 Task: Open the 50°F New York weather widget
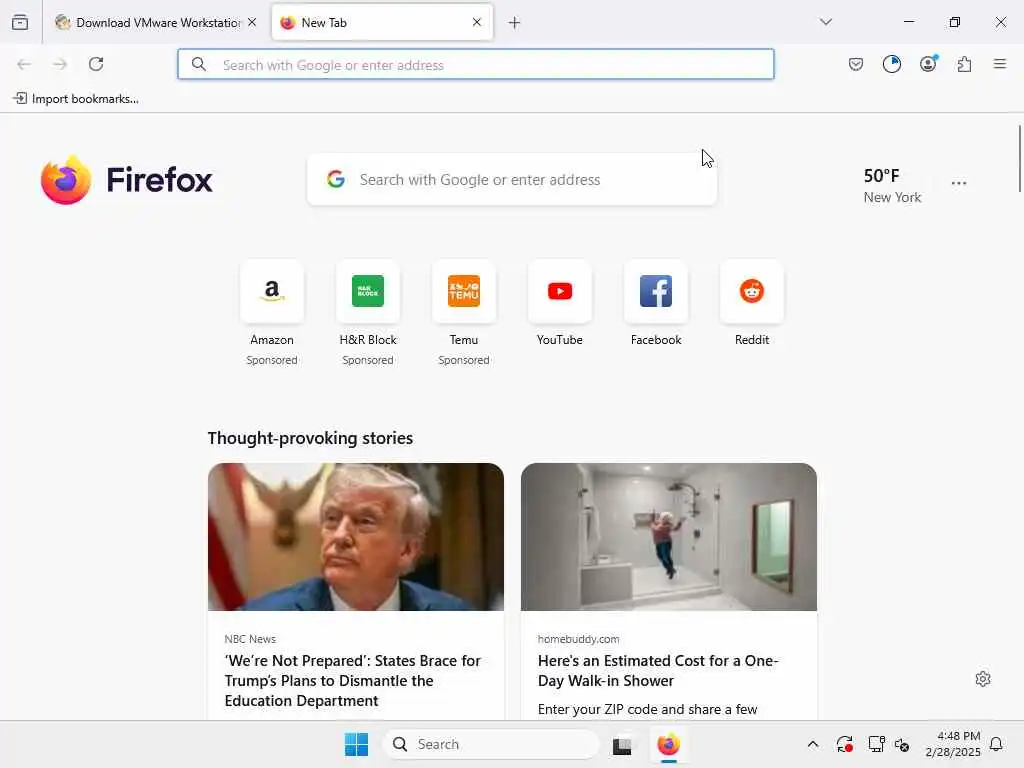(891, 186)
